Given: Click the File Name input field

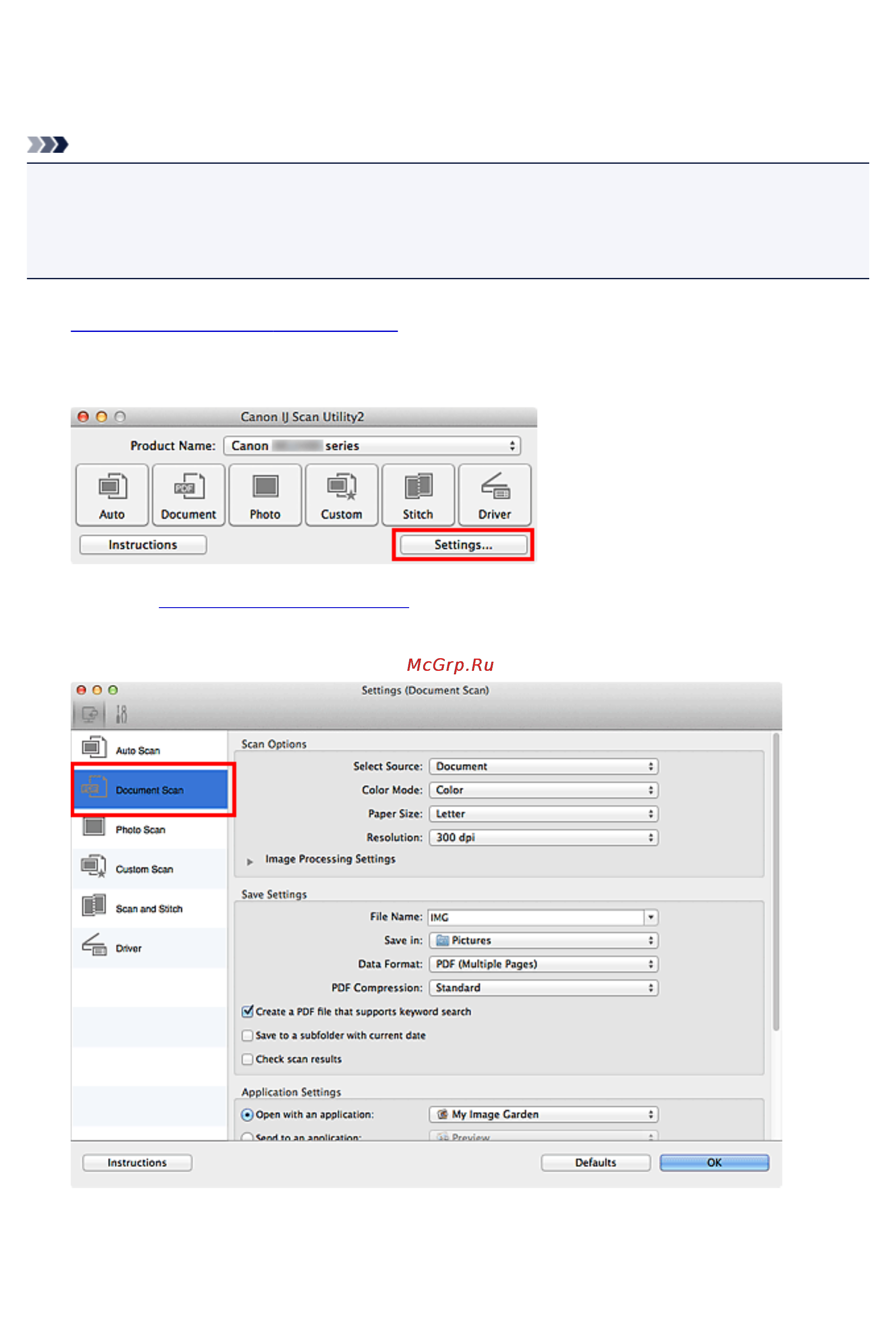Looking at the screenshot, I should click(536, 917).
